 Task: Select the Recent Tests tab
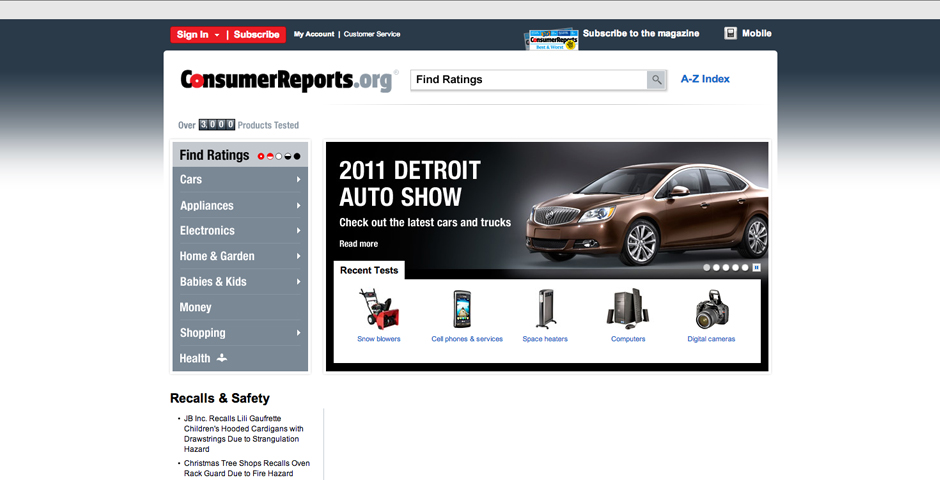coord(369,270)
